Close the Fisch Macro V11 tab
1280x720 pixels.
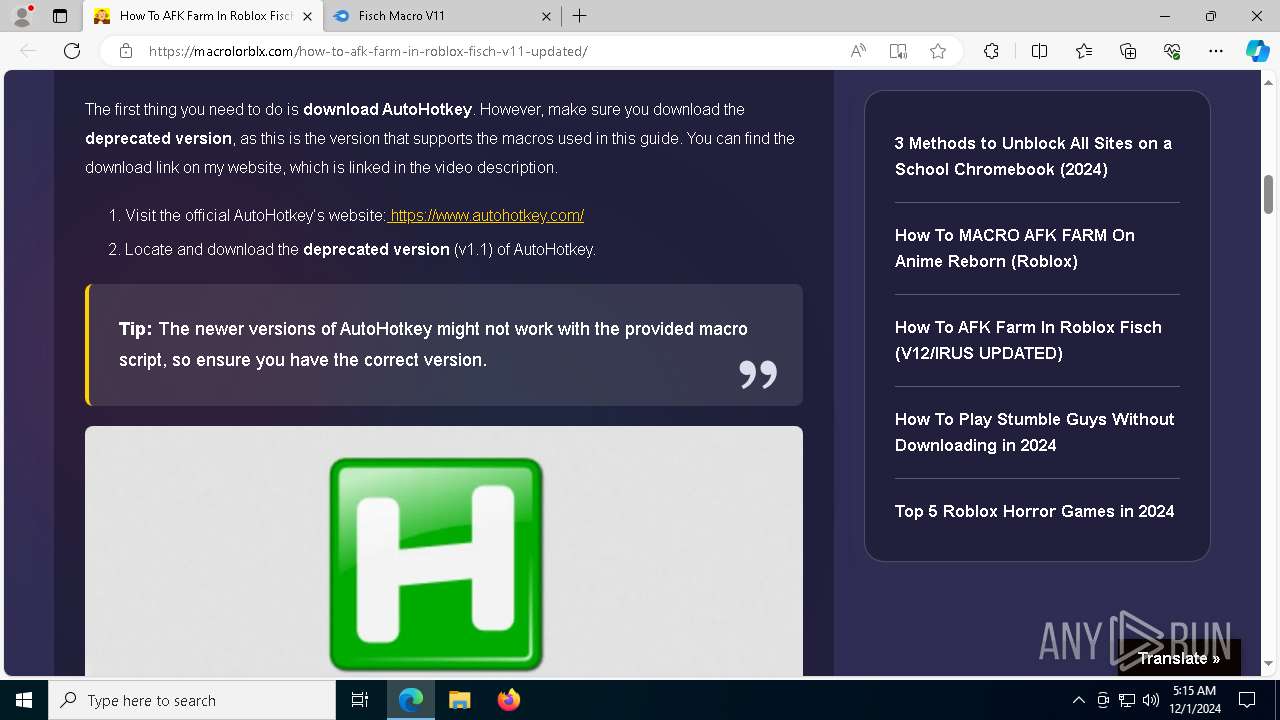click(546, 16)
